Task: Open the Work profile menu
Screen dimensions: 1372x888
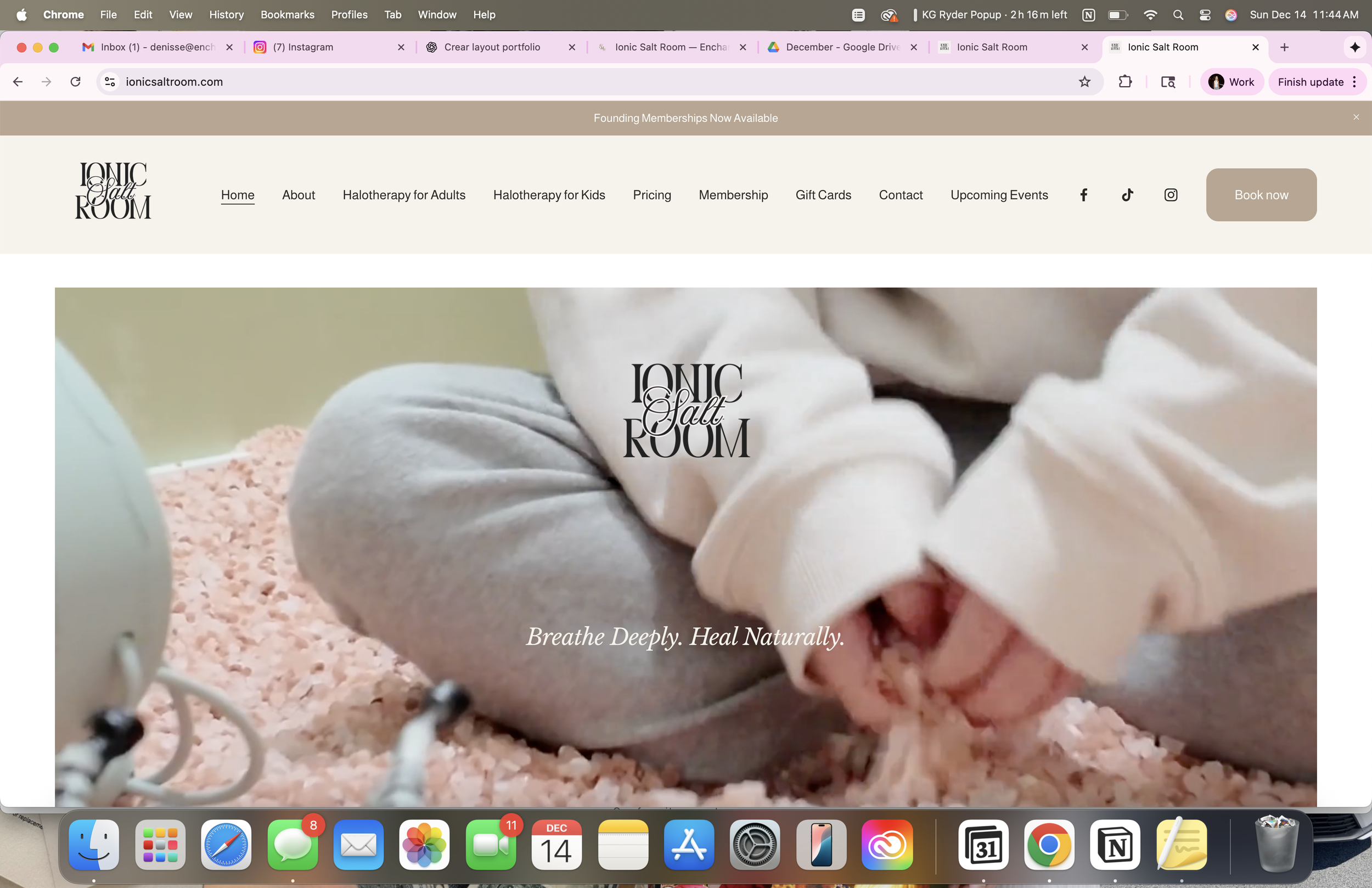Action: (1232, 82)
